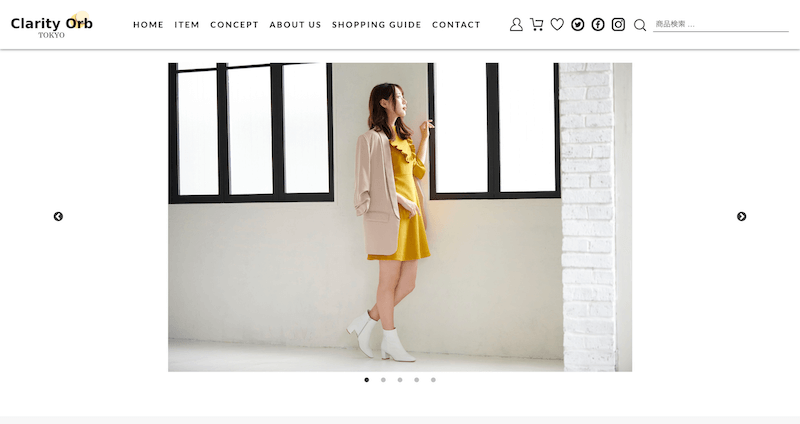The image size is (800, 424).
Task: Advance to next slide arrow
Action: coord(741,216)
